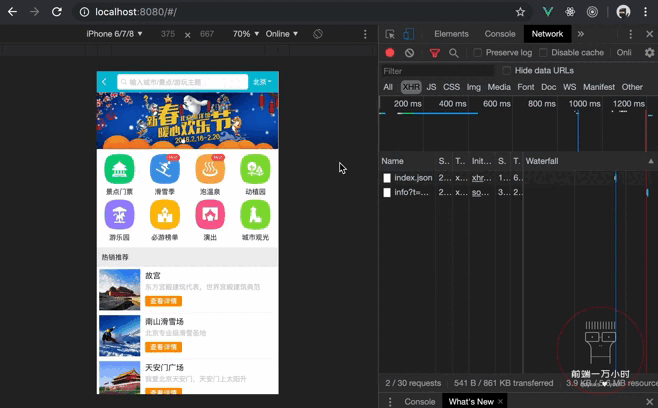
Task: Open the React devtools extension icon
Action: (x=570, y=12)
